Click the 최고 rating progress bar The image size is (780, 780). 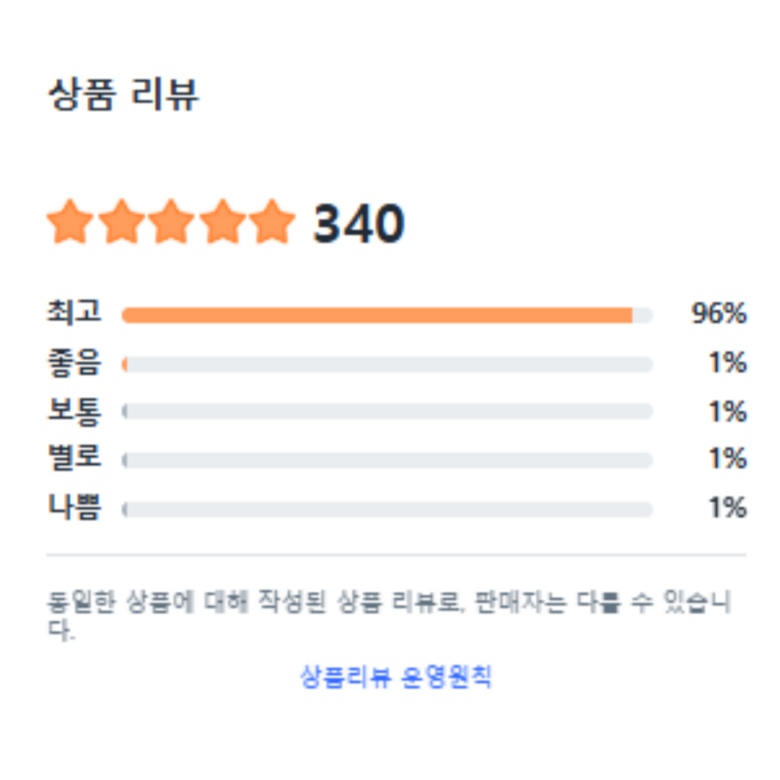click(387, 315)
